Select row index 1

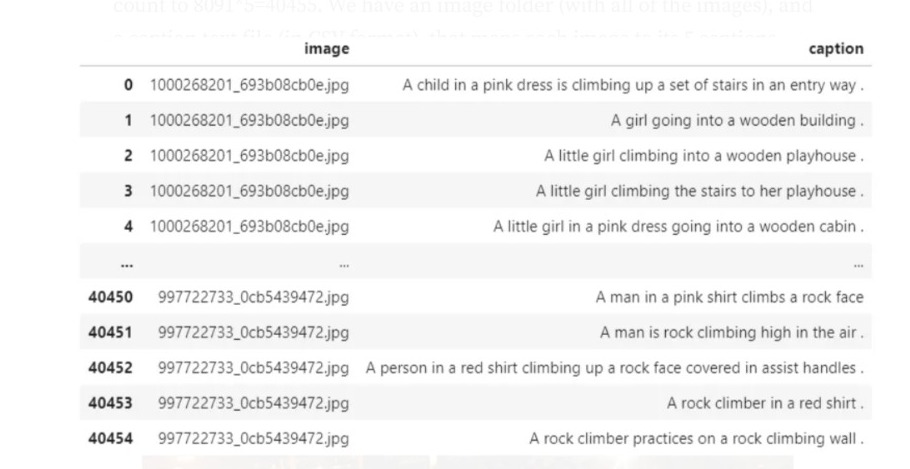[128, 121]
